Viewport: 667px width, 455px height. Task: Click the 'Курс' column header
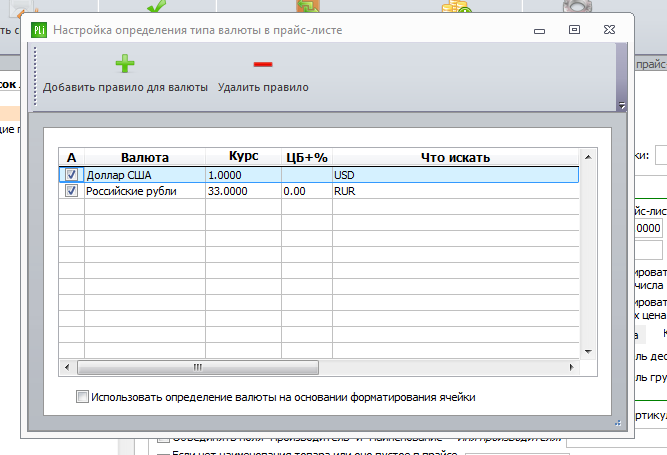(x=243, y=157)
